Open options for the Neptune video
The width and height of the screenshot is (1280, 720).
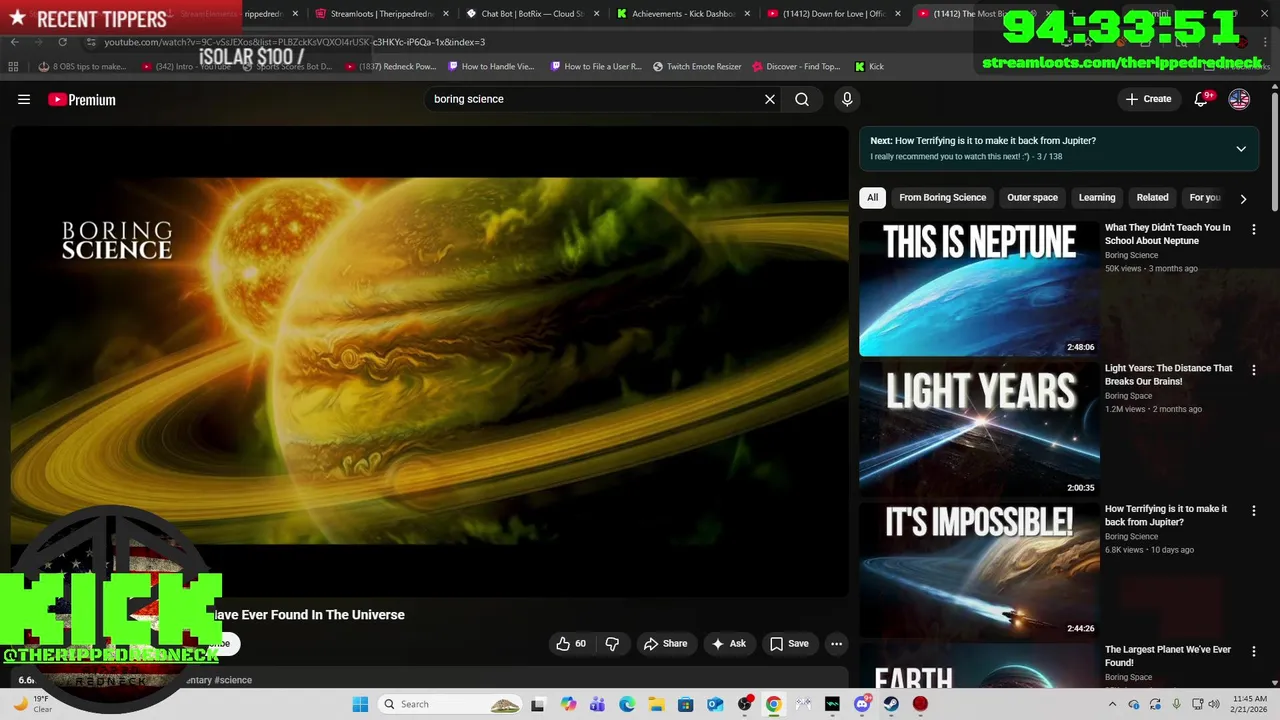point(1254,230)
